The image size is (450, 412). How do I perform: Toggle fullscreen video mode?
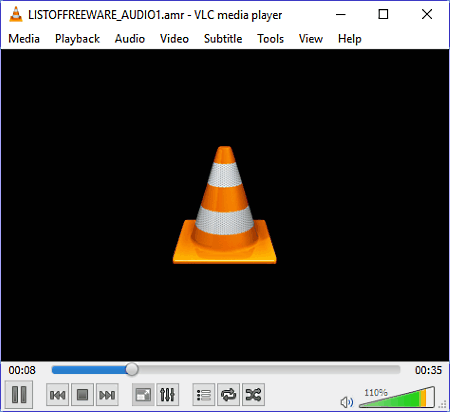[x=143, y=395]
